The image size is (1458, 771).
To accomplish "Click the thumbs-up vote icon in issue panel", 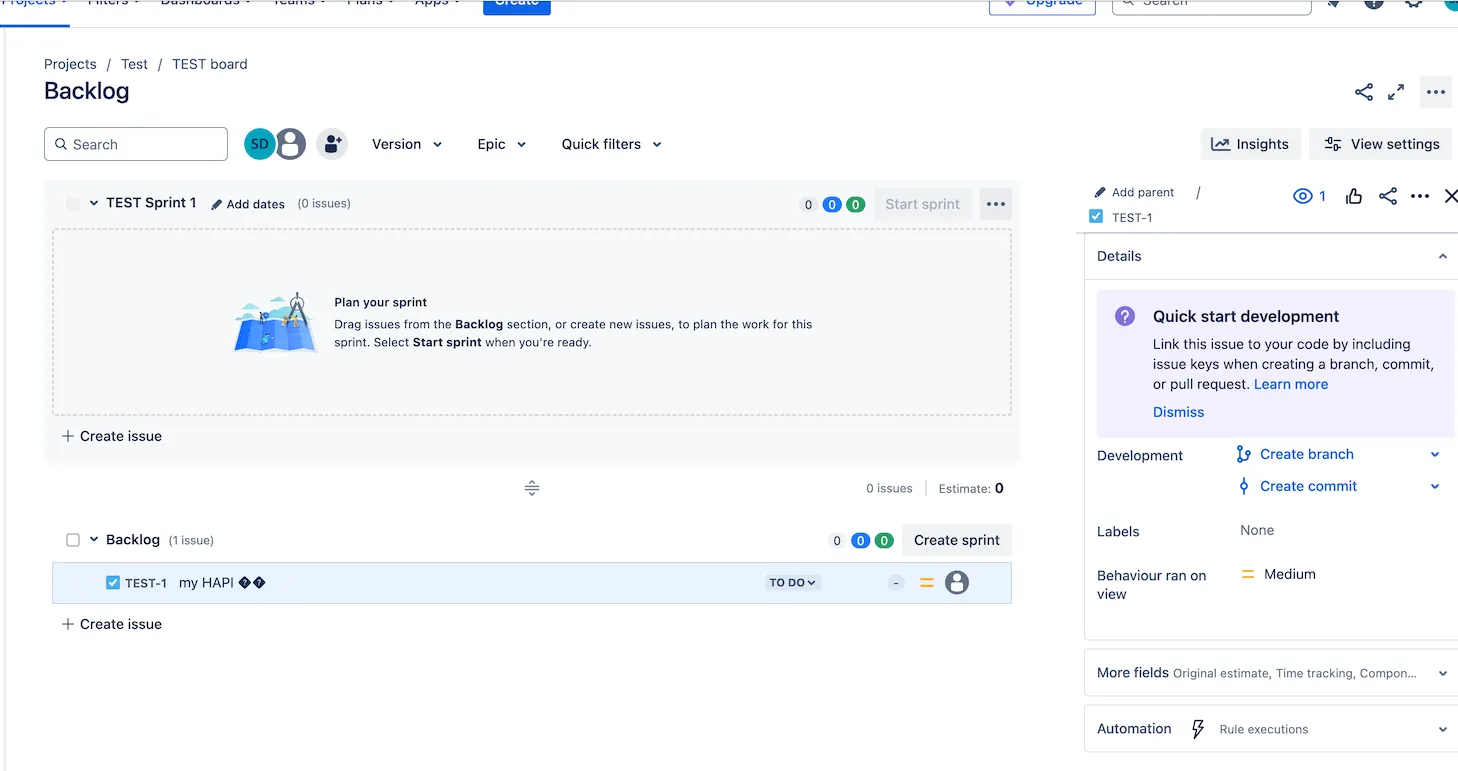I will 1354,196.
